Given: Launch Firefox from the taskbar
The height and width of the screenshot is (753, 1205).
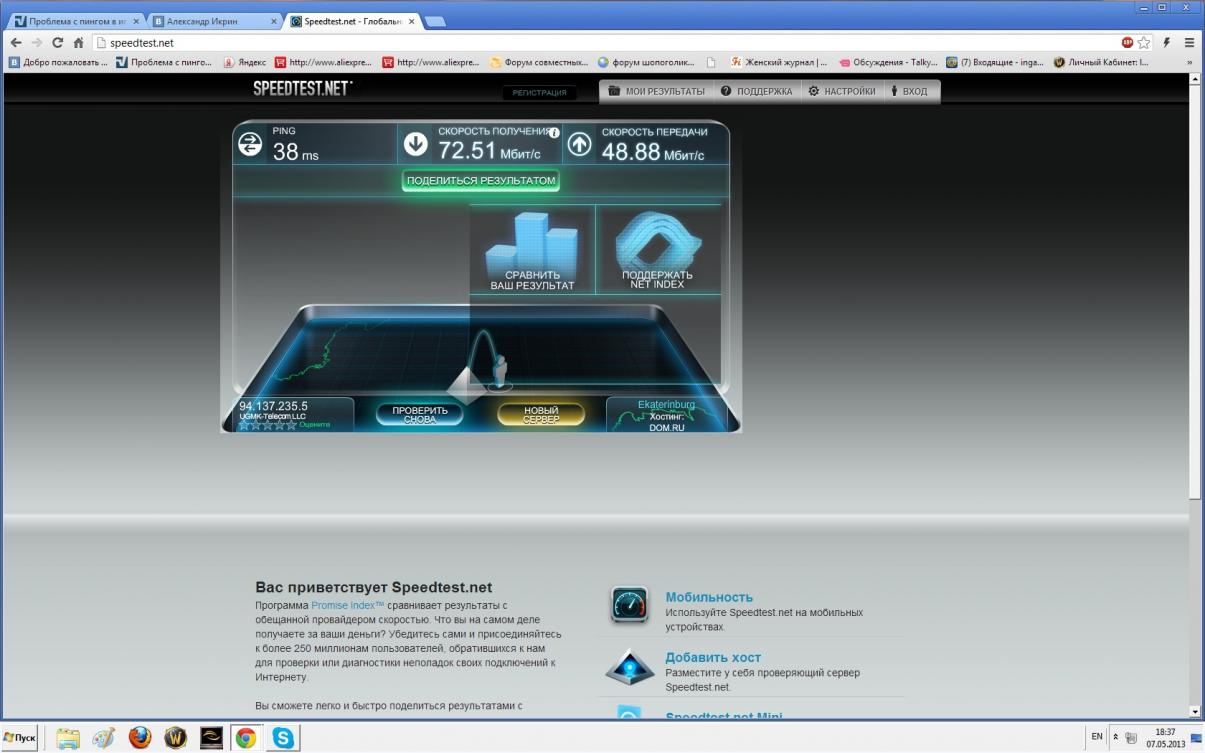Looking at the screenshot, I should point(140,738).
